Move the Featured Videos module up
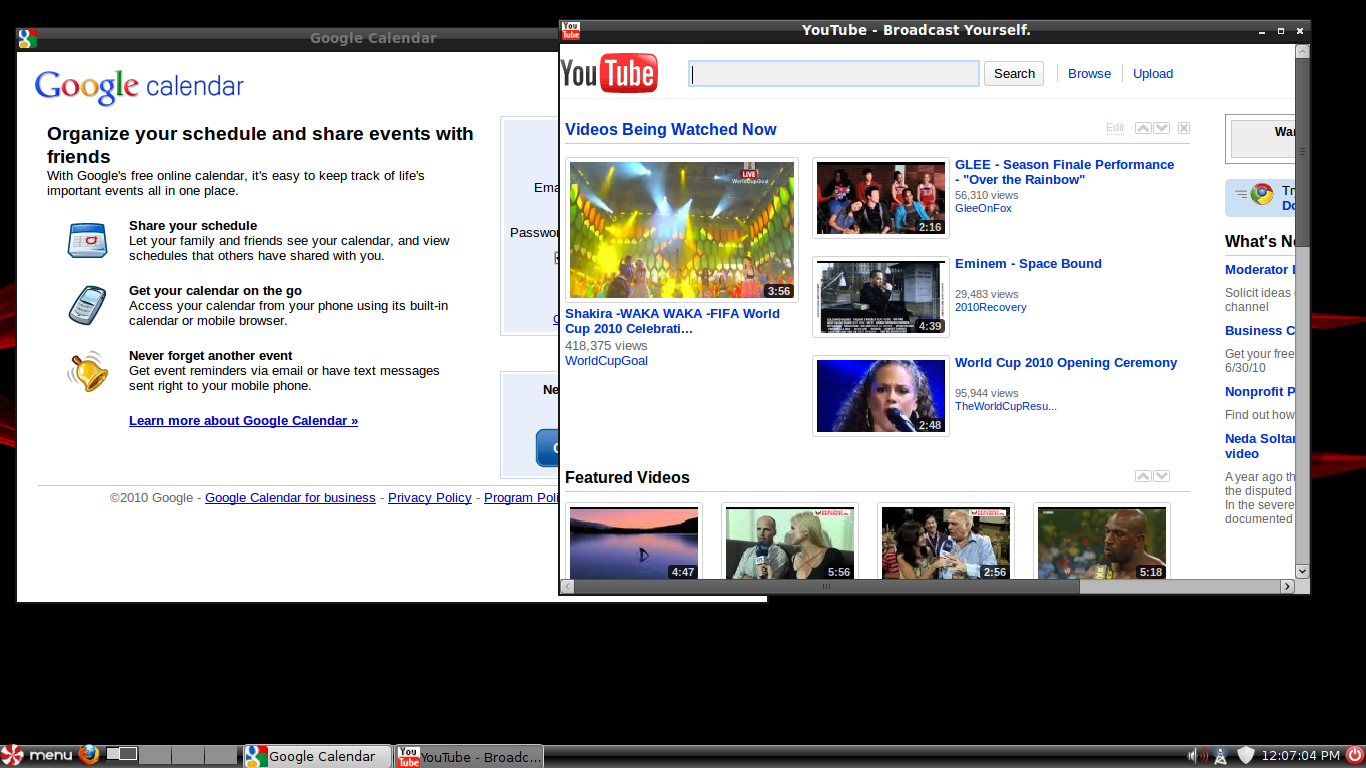This screenshot has width=1366, height=768. coord(1144,476)
